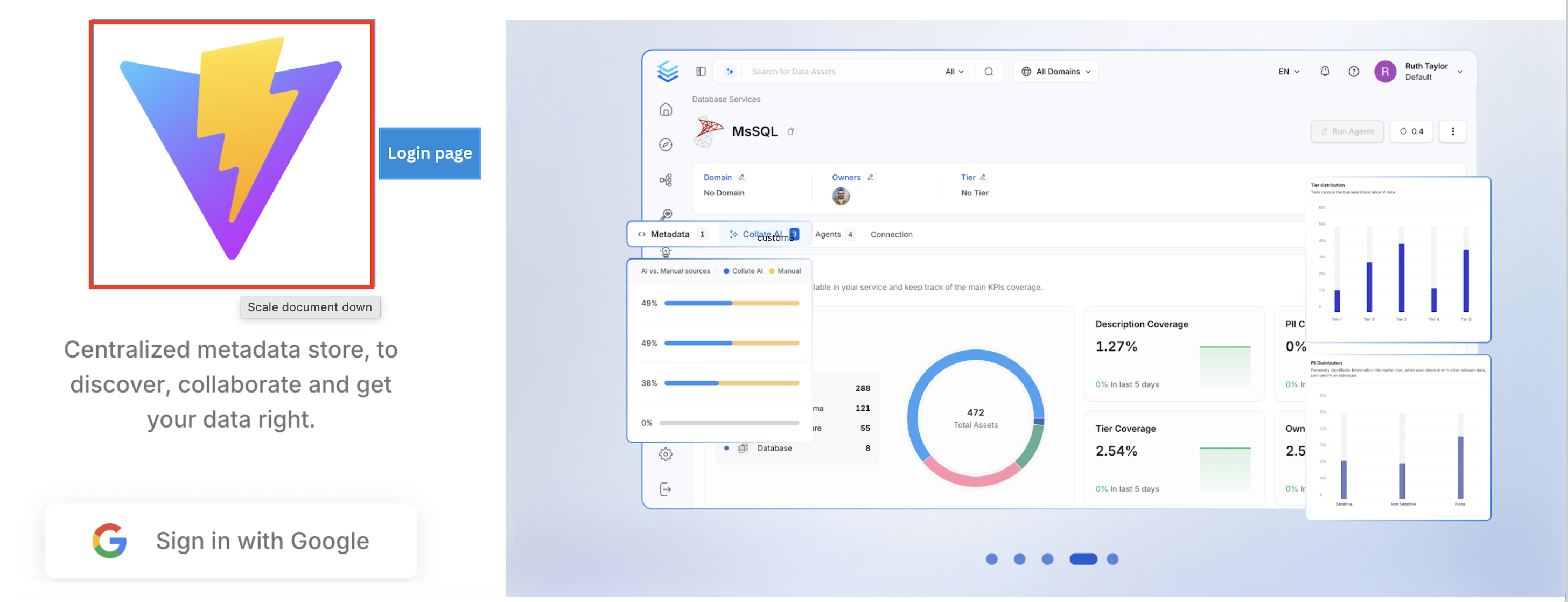Click the 38% progress bar
Screen dimensions: 1568x602
[x=732, y=383]
